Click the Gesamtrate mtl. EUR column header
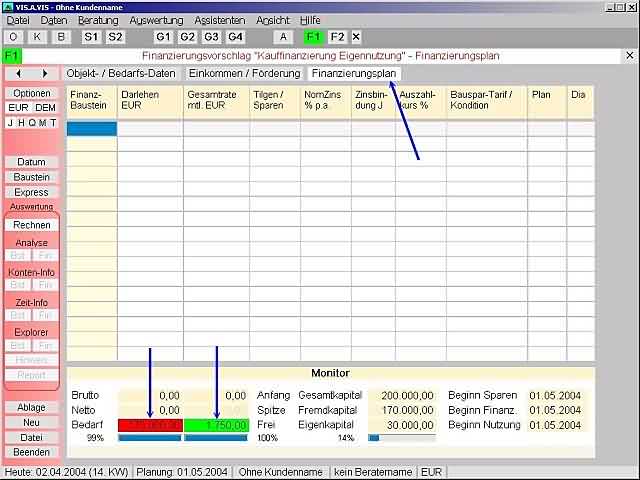 click(216, 102)
